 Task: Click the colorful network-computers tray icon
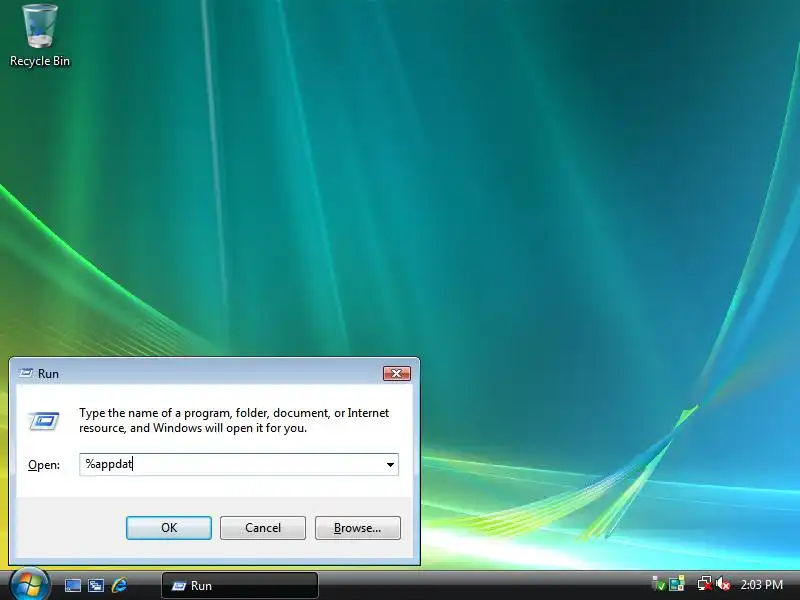[x=677, y=584]
